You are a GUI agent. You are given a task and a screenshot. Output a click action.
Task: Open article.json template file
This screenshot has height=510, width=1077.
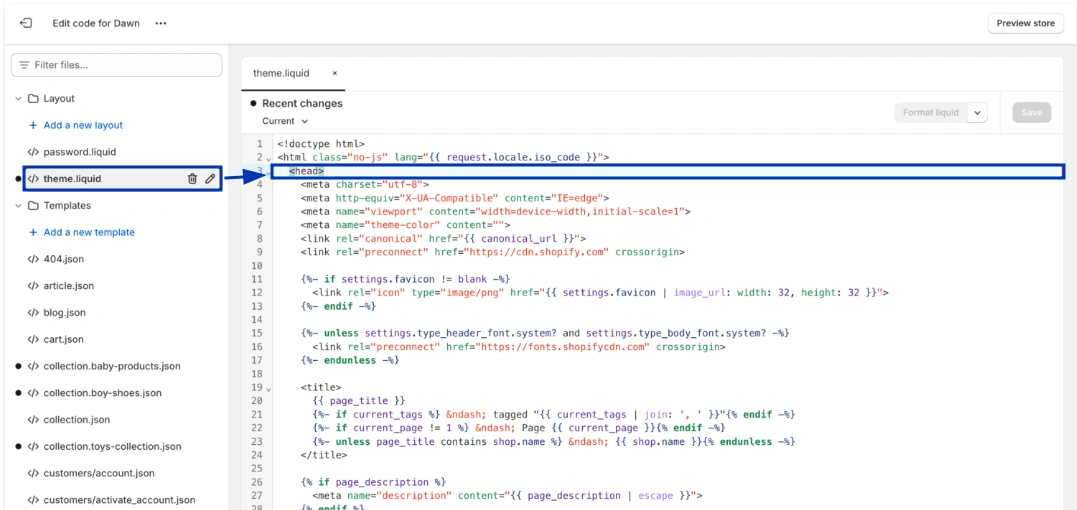[69, 286]
